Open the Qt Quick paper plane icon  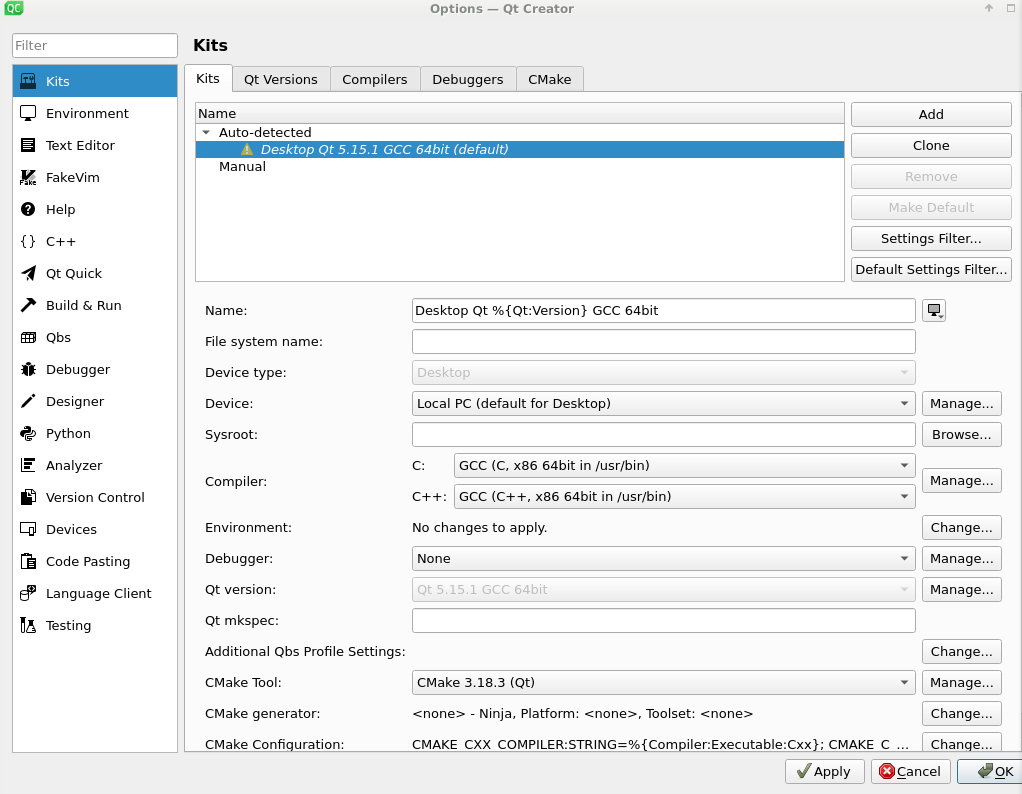pyautogui.click(x=28, y=273)
